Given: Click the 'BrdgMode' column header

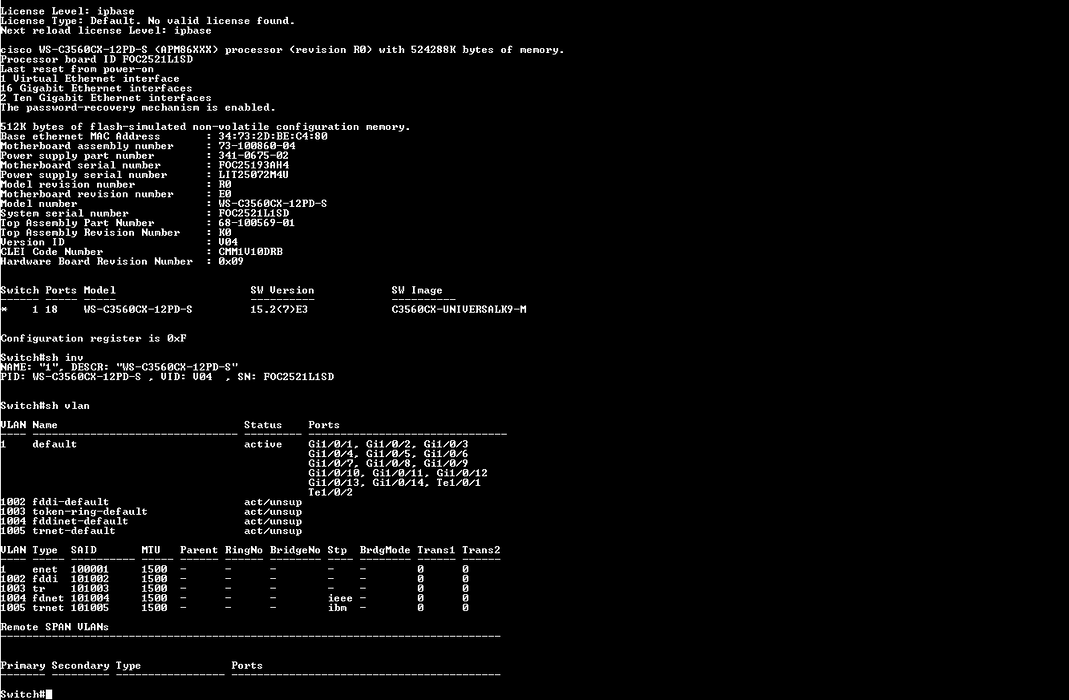Looking at the screenshot, I should (x=385, y=550).
